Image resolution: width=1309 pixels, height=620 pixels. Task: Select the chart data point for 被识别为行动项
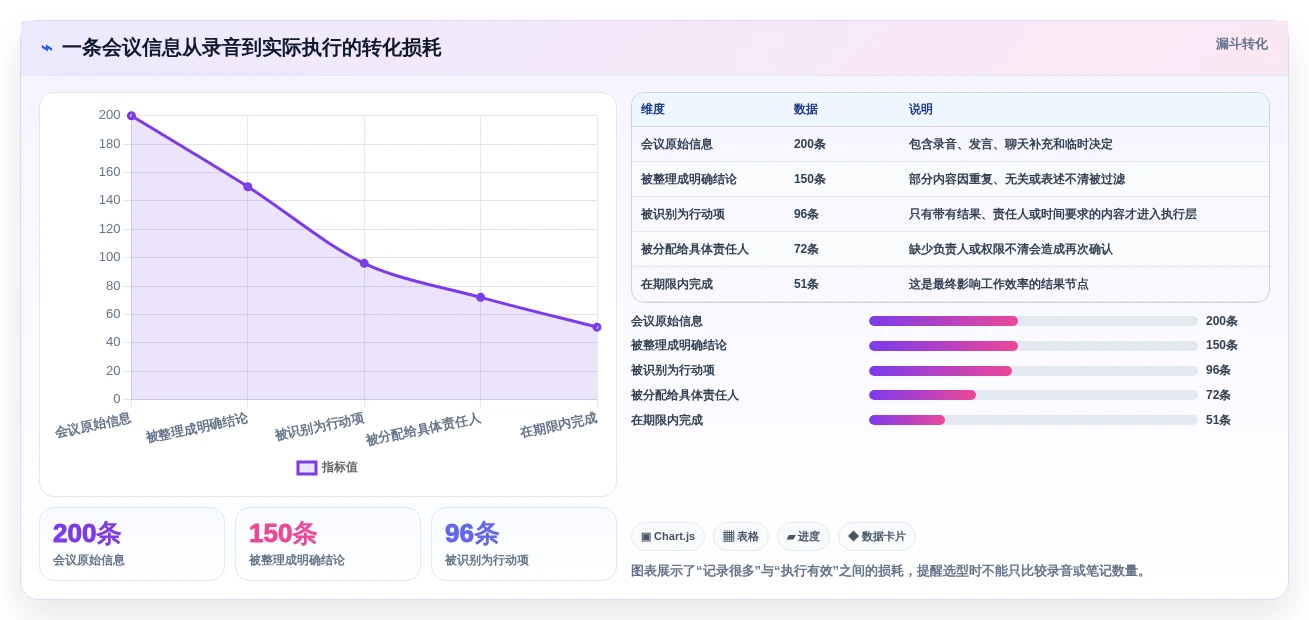click(364, 263)
